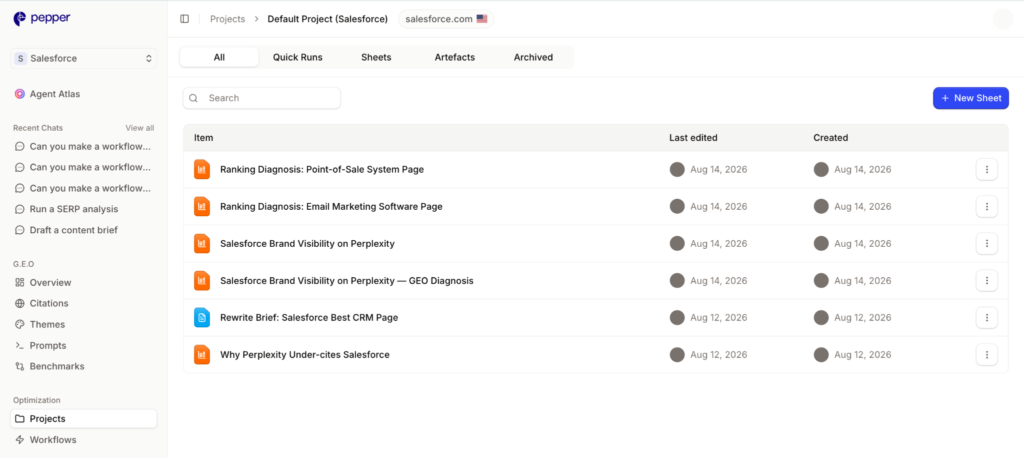
Task: Select Projects in the Optimization section
Action: click(x=84, y=419)
